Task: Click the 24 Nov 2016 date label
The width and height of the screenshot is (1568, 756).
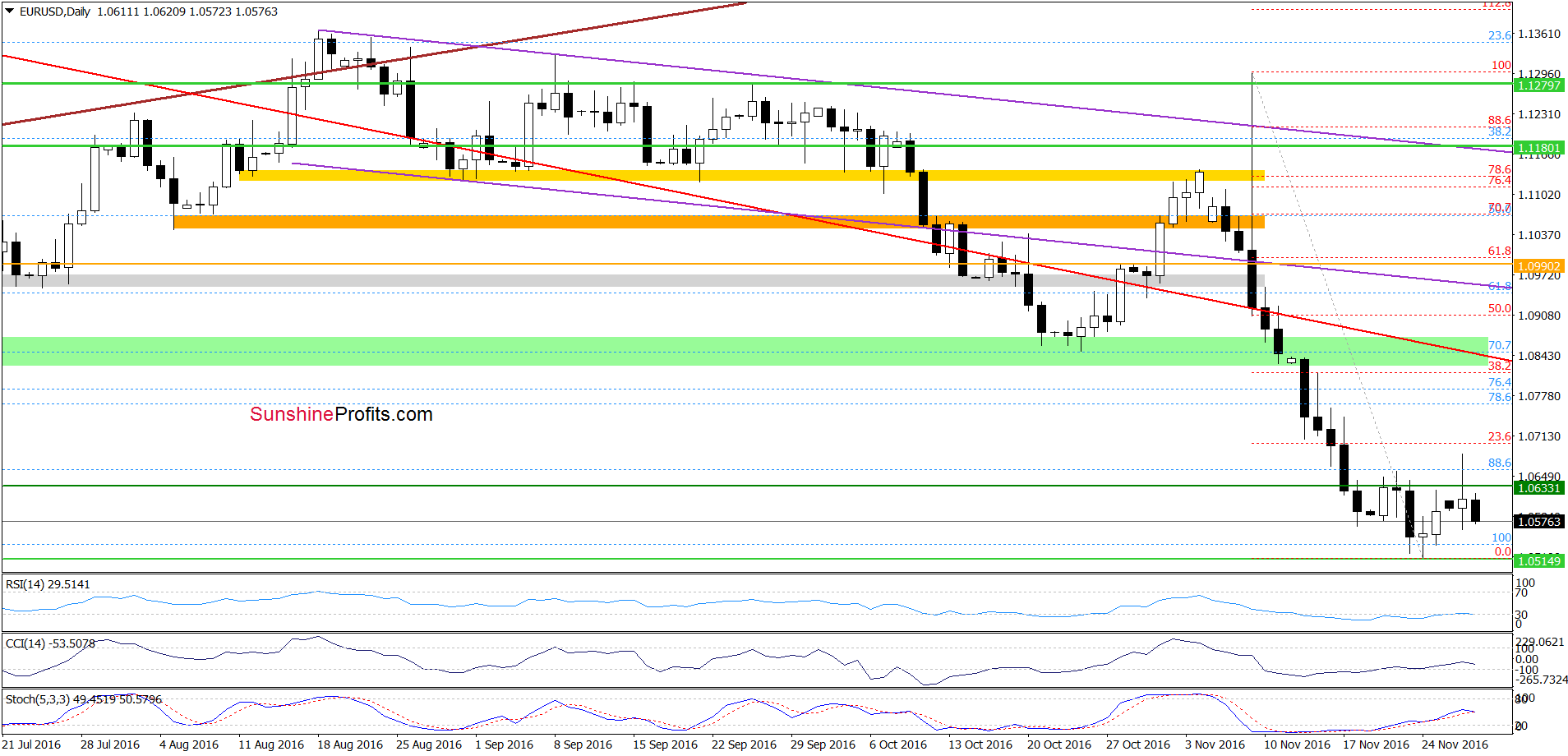Action: [1455, 744]
